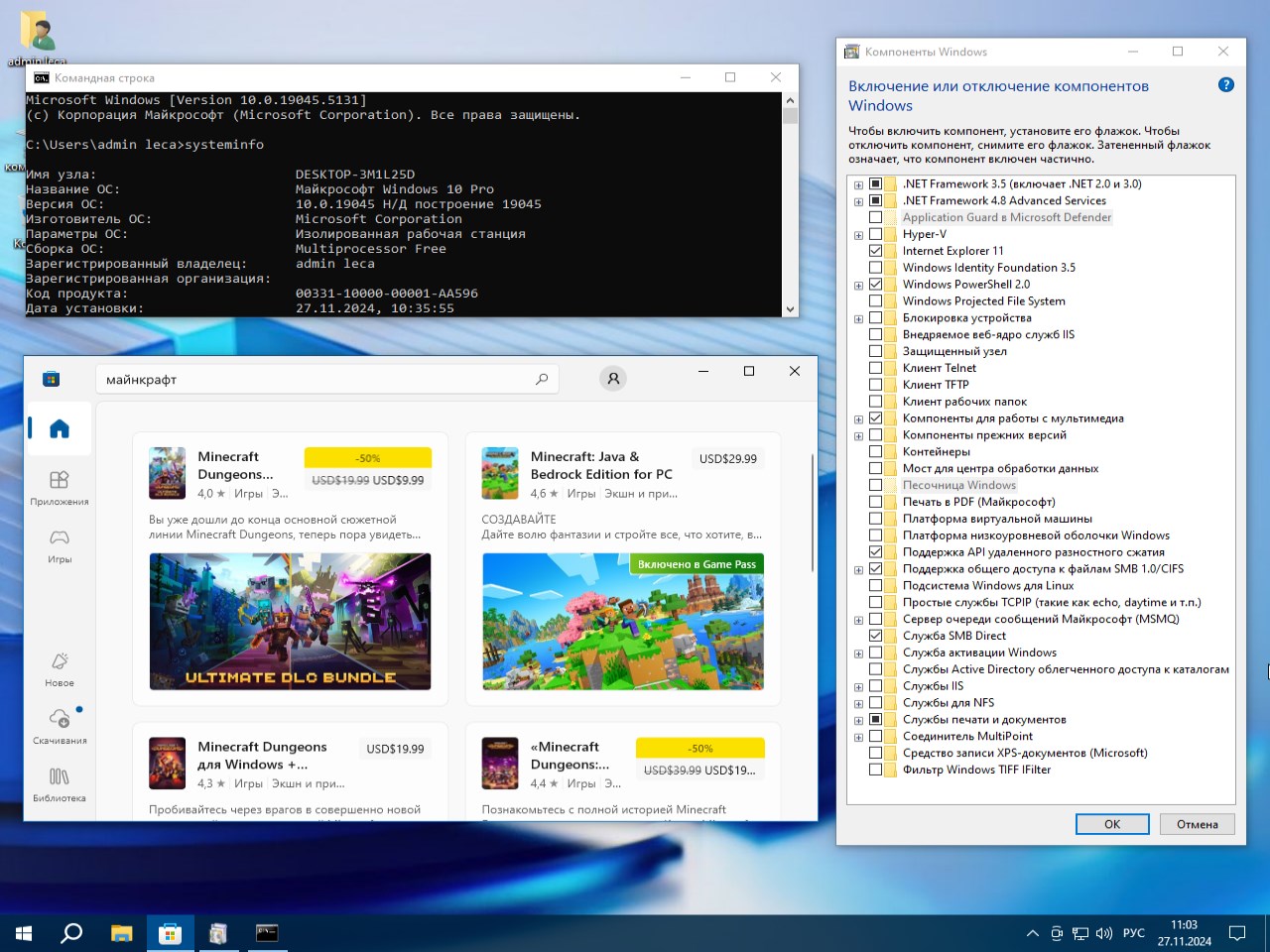Click Отмена to cancel components dialog

[1197, 824]
